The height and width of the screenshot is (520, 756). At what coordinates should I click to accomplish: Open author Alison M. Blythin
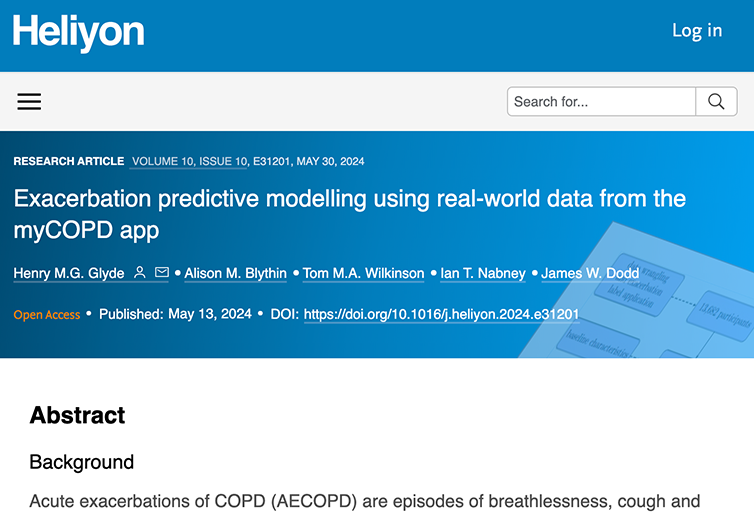pyautogui.click(x=235, y=273)
